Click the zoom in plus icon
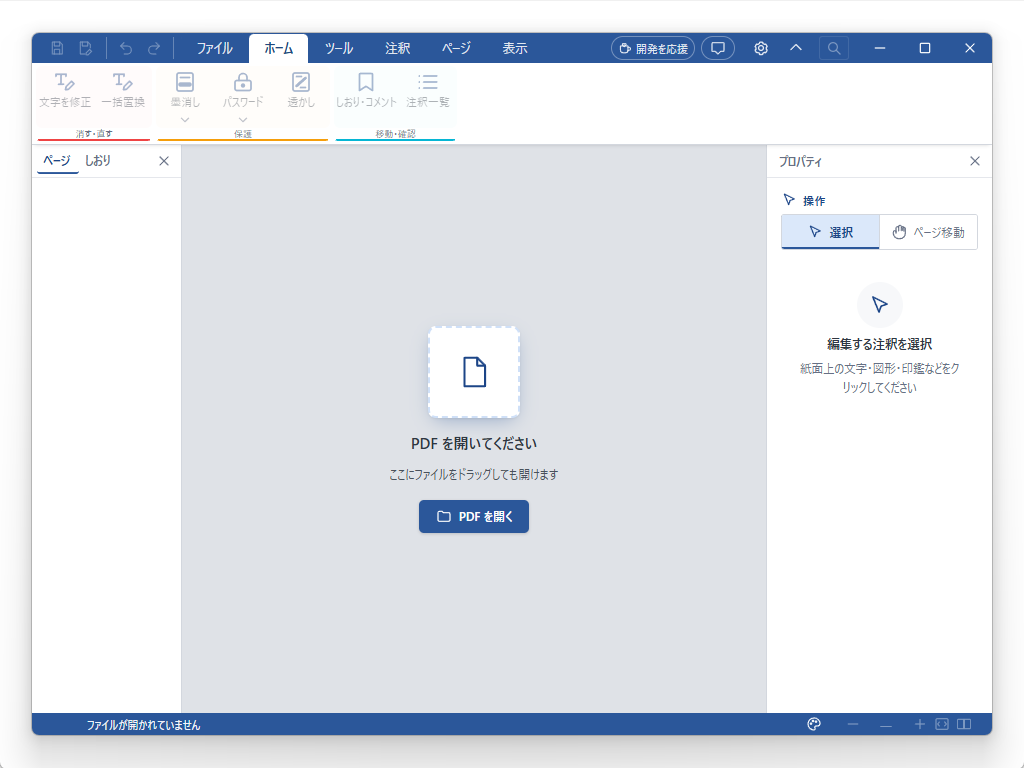 coord(920,724)
